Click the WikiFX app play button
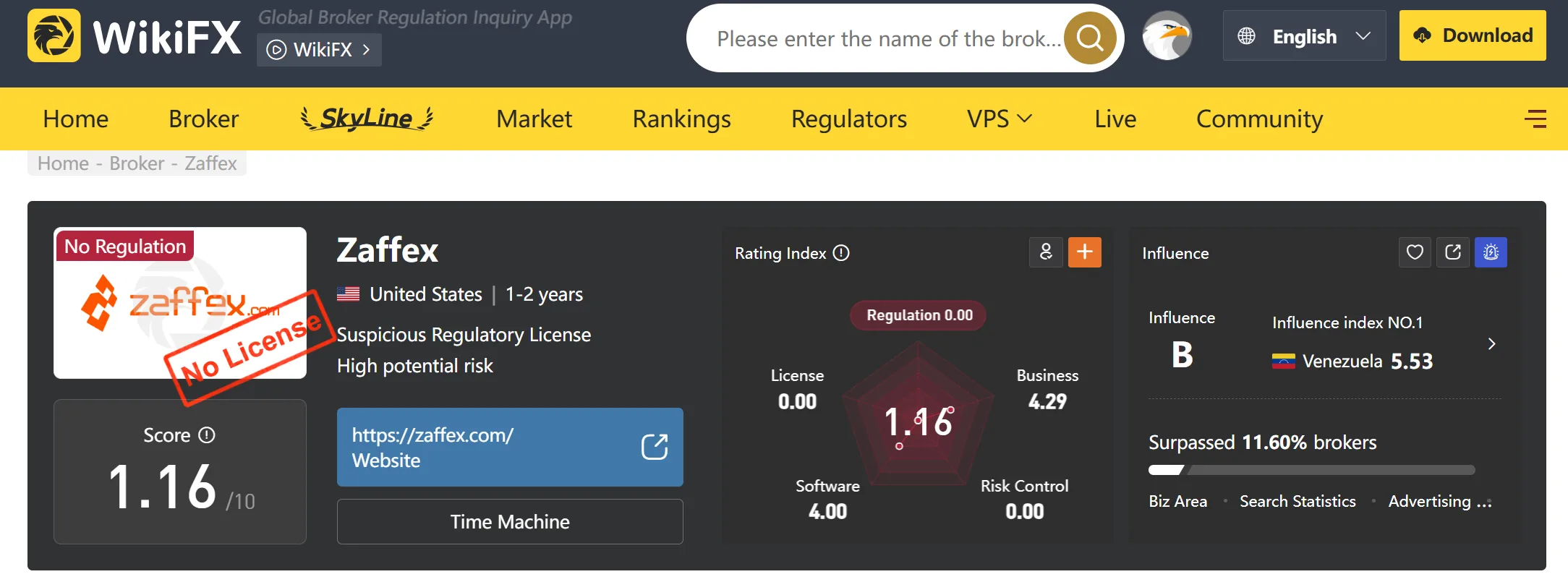The image size is (1568, 582). coord(319,50)
